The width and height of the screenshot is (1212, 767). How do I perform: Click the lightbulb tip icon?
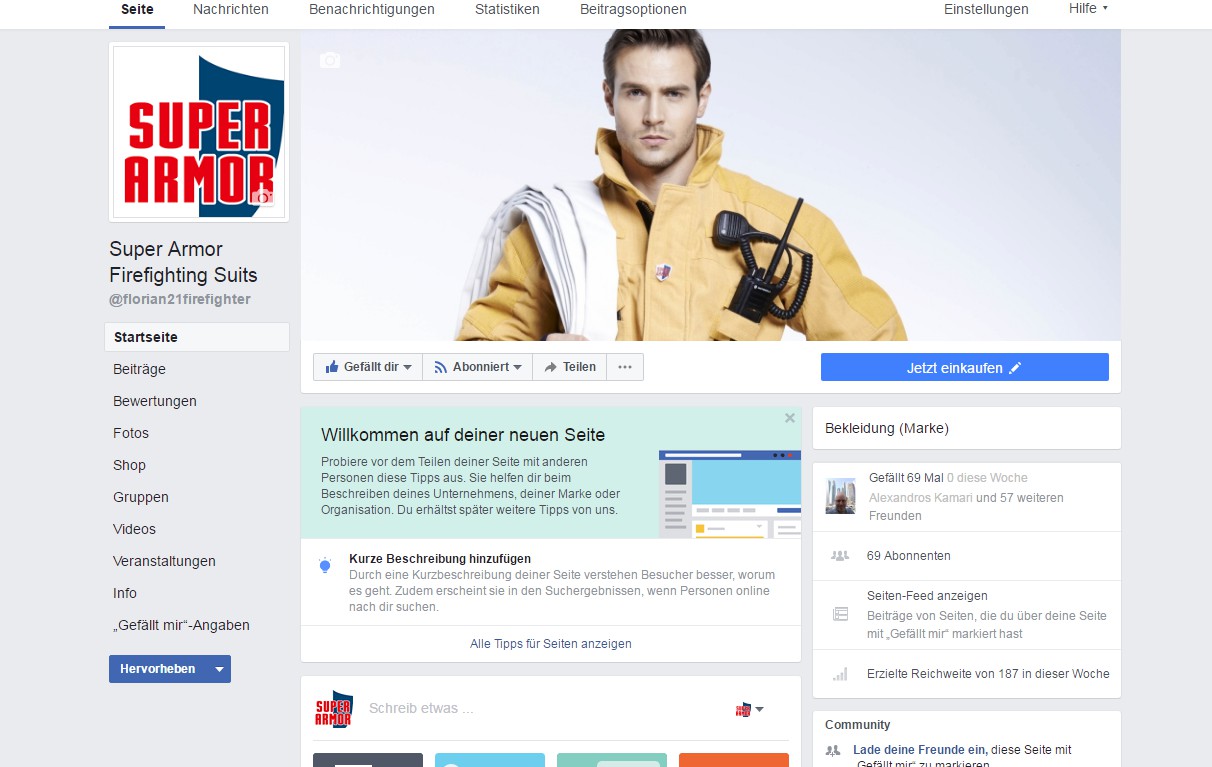point(324,566)
